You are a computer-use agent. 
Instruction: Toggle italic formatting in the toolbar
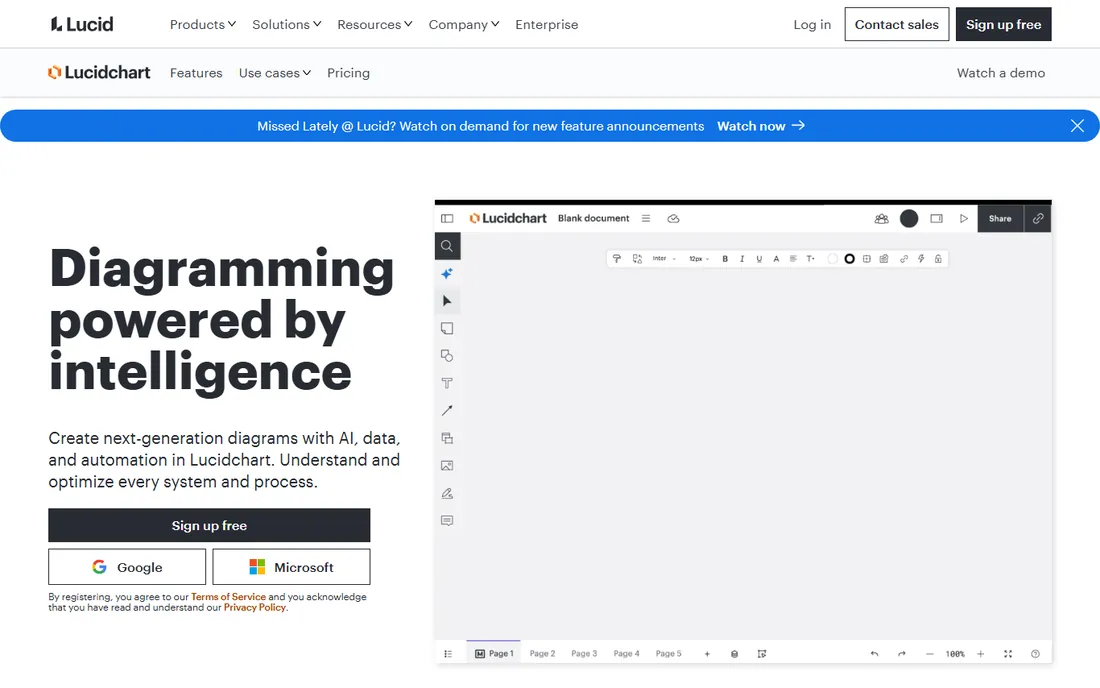click(x=742, y=259)
